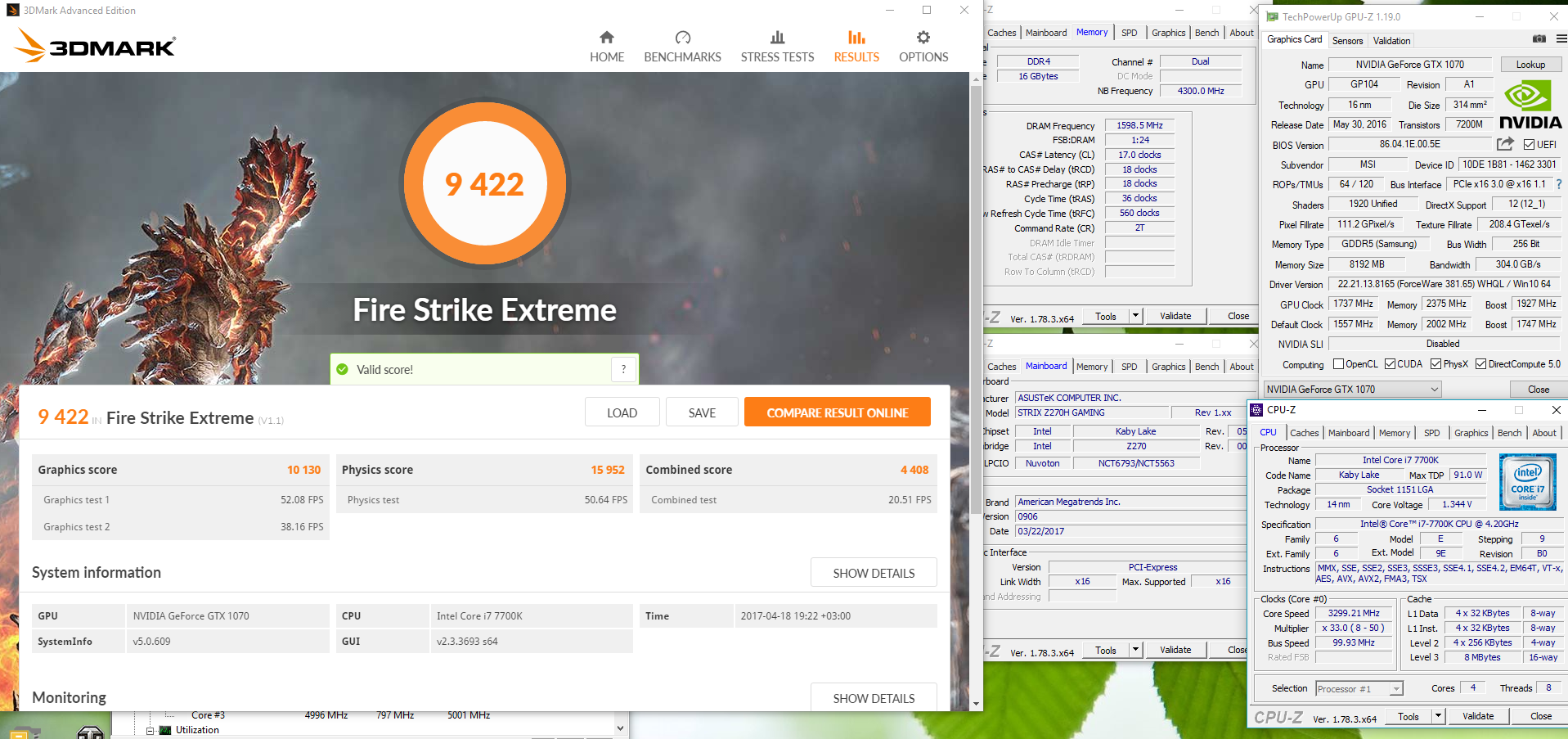Click the 3DMark logo
1568x739 pixels.
click(95, 46)
